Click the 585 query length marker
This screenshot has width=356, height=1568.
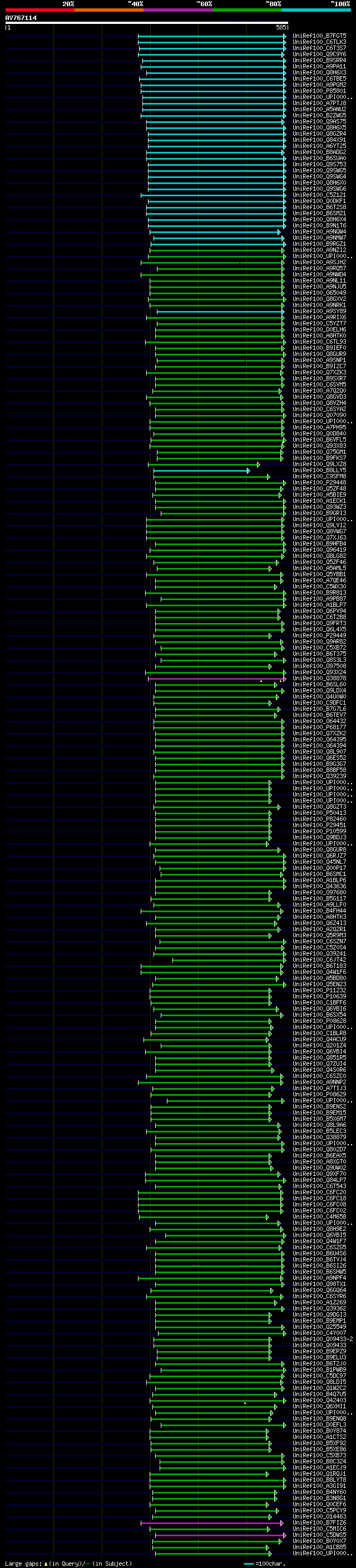281,27
